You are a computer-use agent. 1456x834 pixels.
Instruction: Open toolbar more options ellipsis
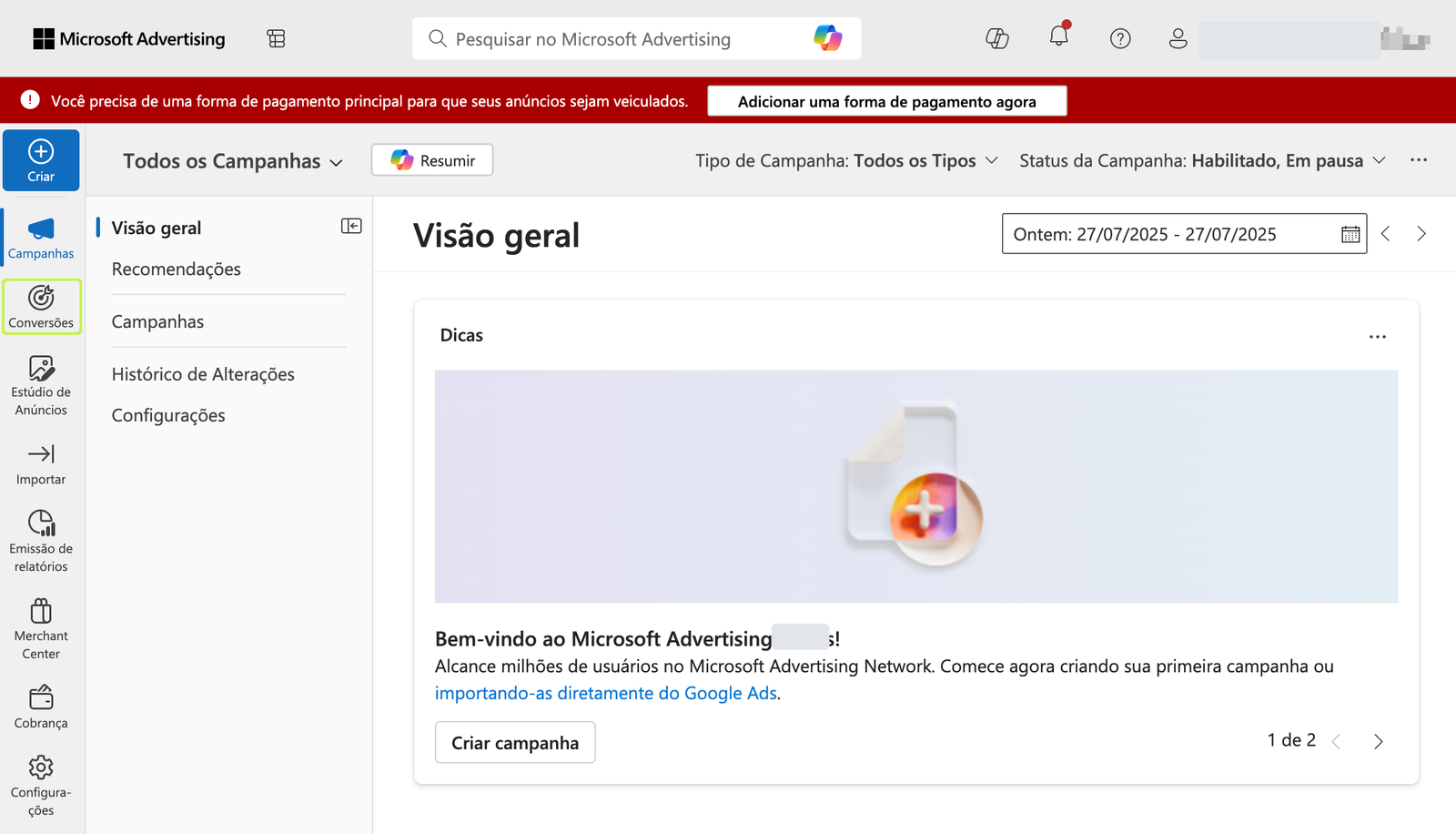click(1419, 160)
